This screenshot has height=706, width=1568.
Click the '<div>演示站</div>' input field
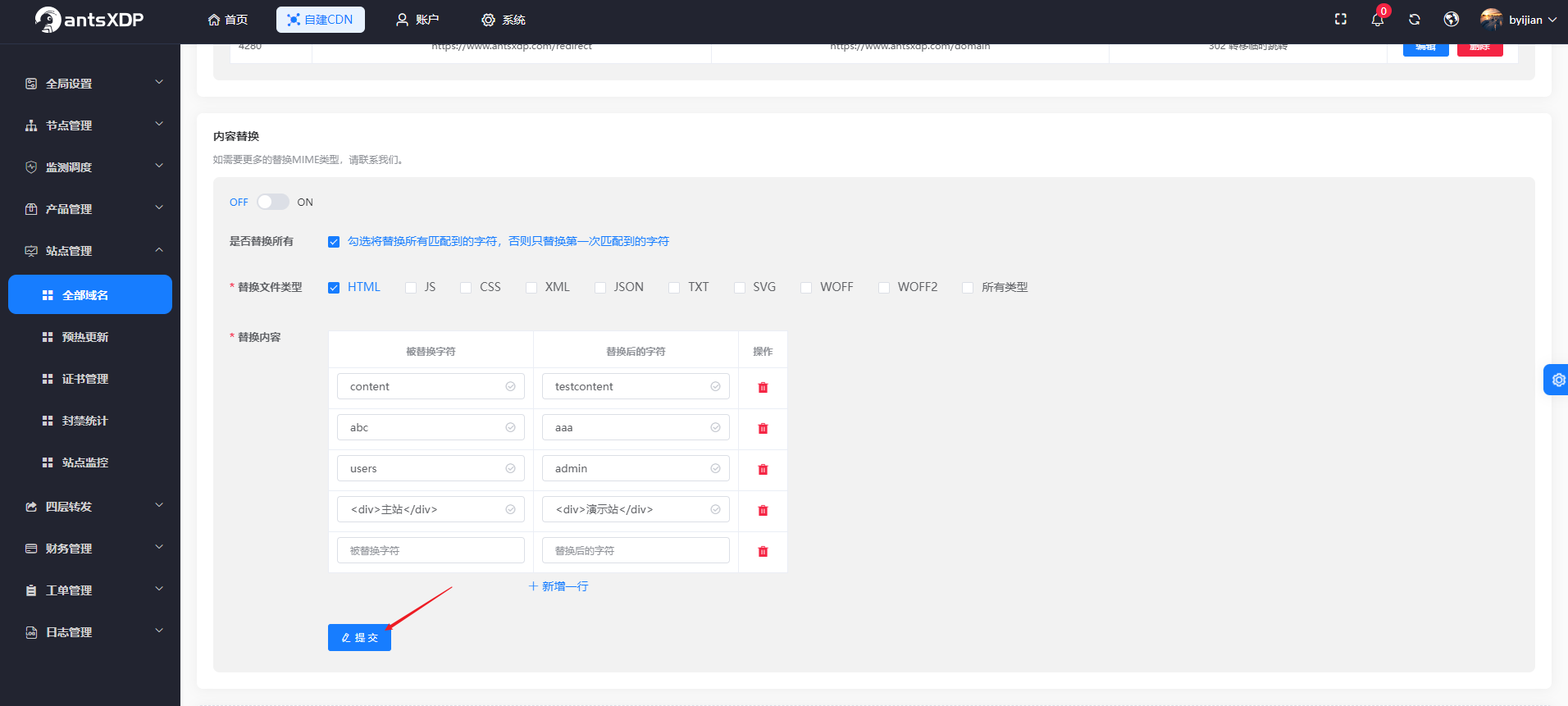click(636, 509)
